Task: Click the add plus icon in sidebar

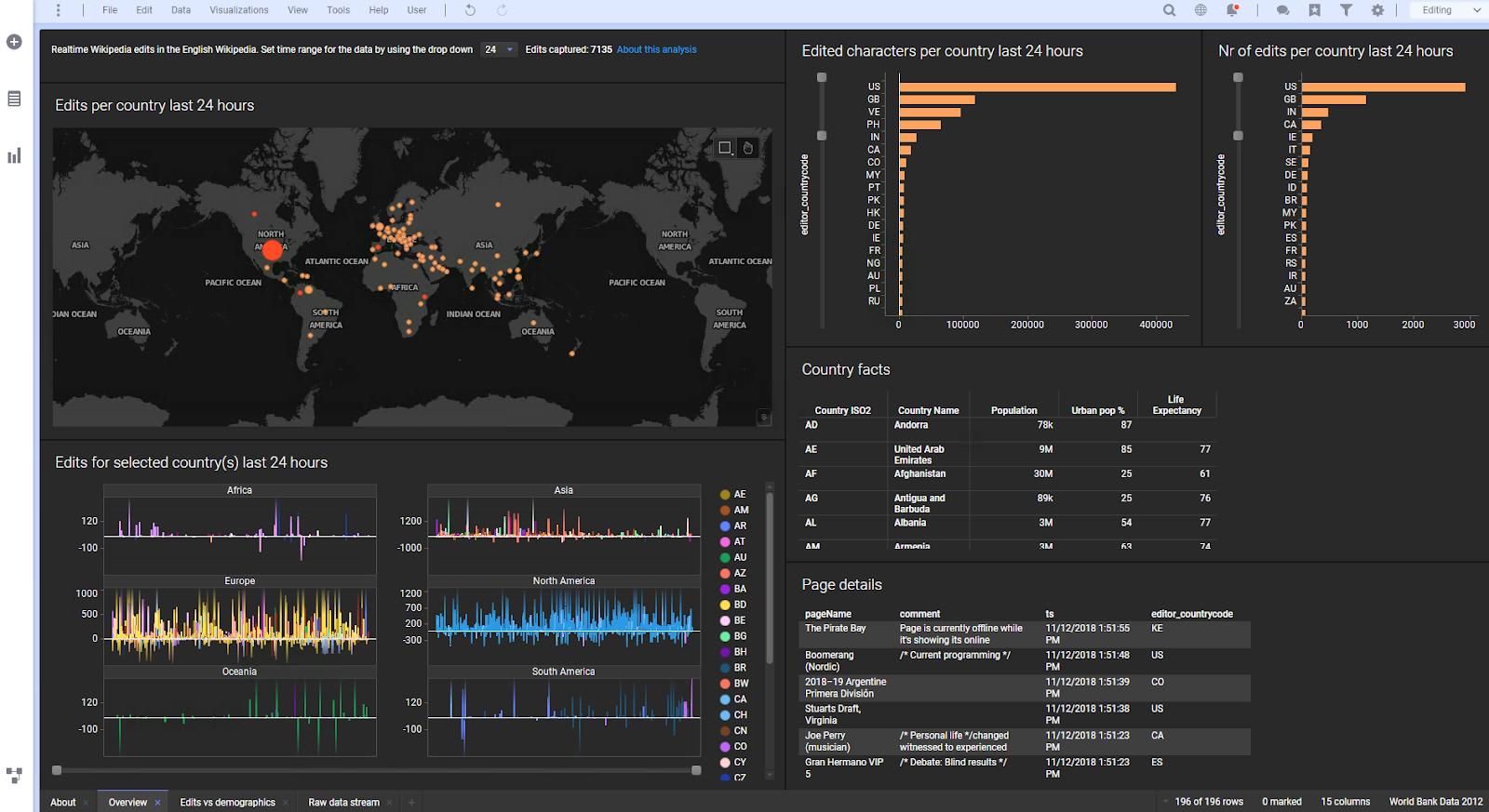Action: pyautogui.click(x=14, y=42)
